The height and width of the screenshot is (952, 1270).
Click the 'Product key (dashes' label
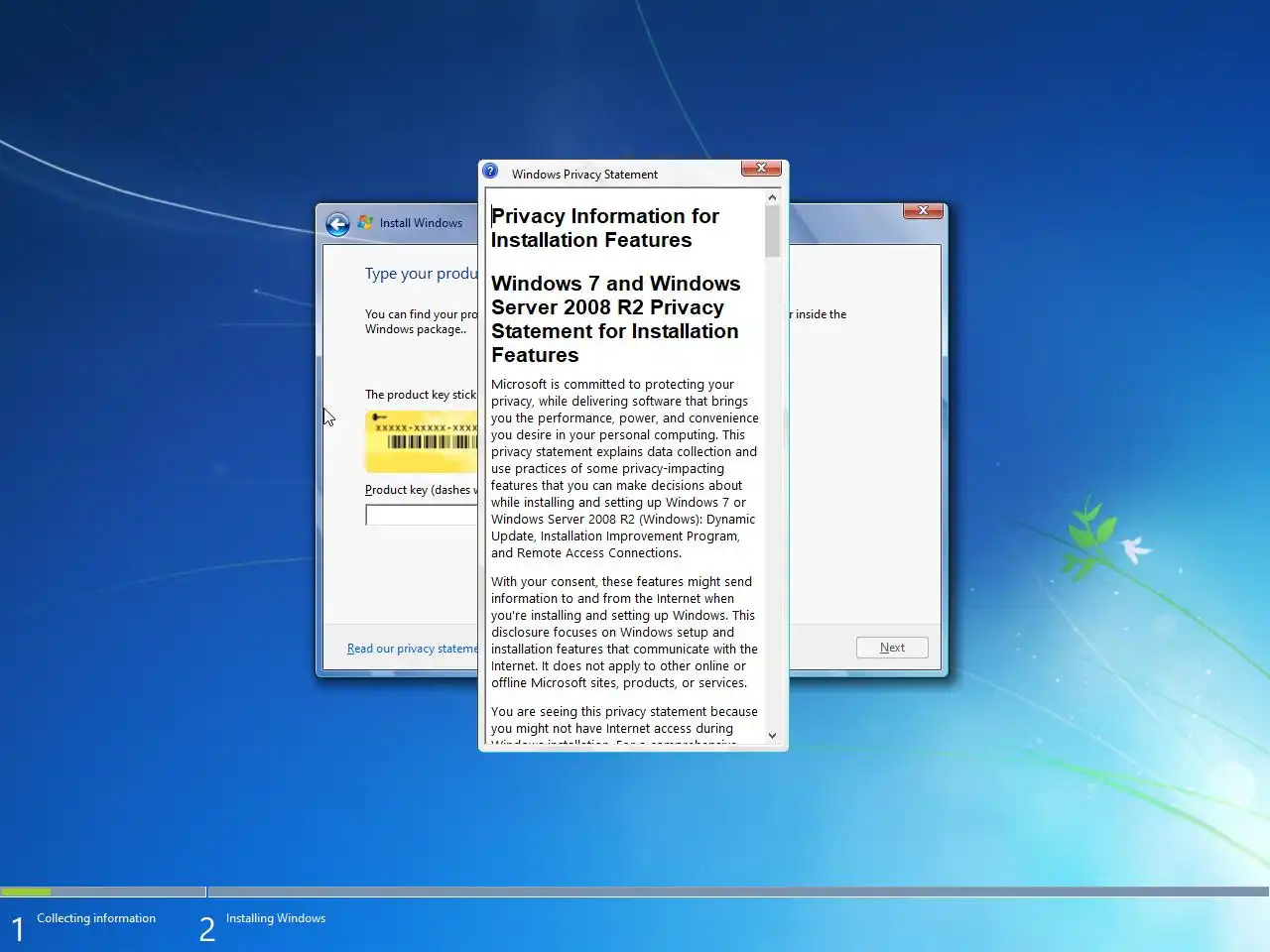[421, 490]
